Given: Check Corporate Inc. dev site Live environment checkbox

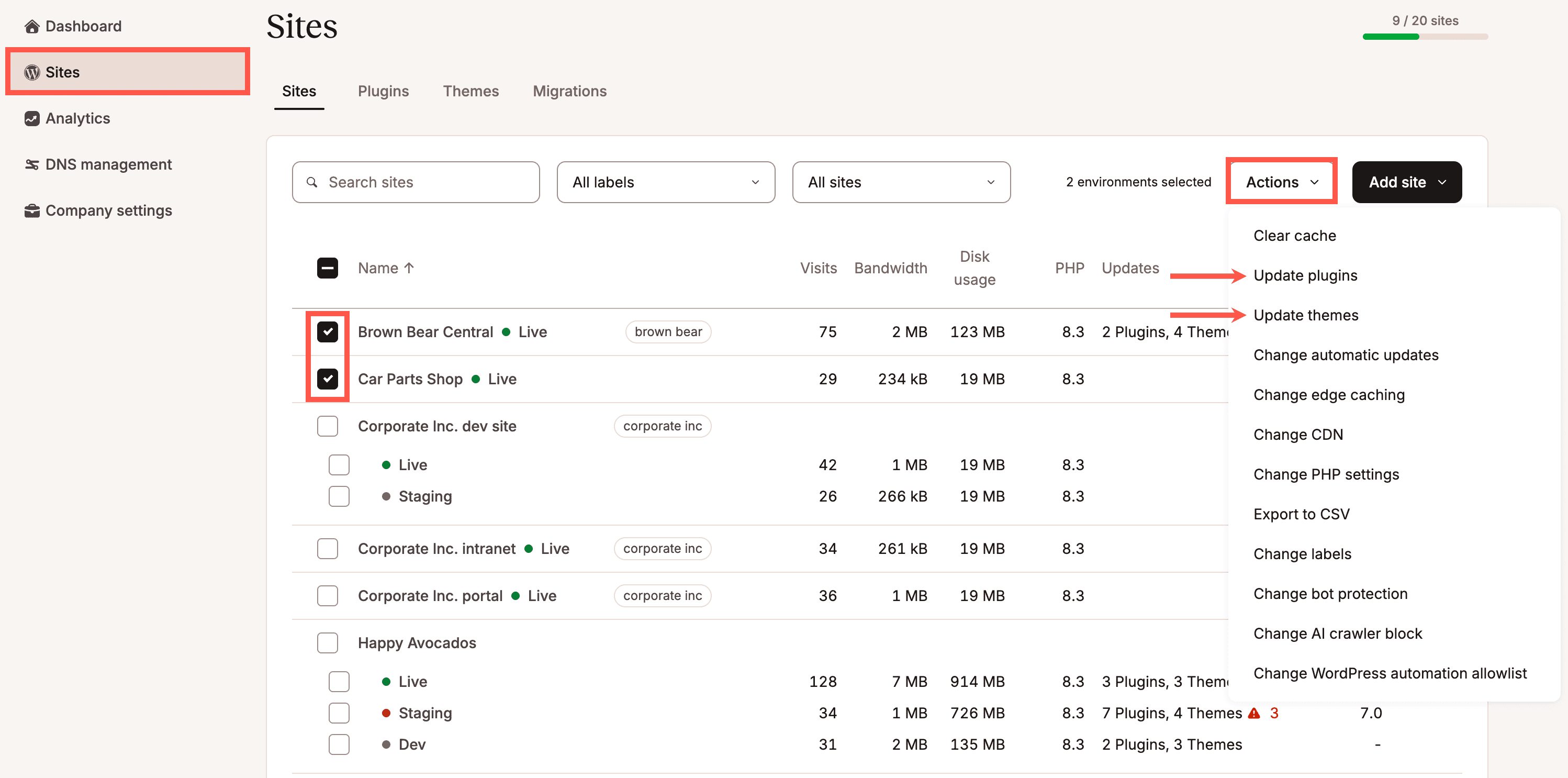Looking at the screenshot, I should [339, 464].
